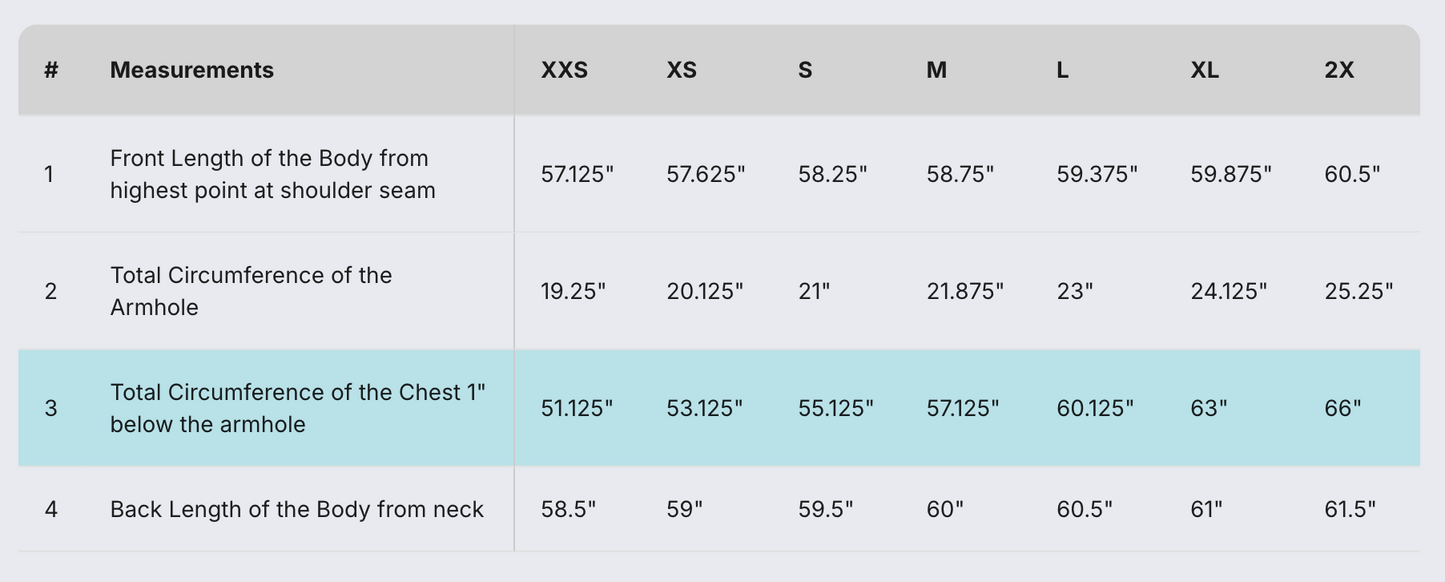Click the XXS size column header
The width and height of the screenshot is (1445, 582).
[x=564, y=70]
